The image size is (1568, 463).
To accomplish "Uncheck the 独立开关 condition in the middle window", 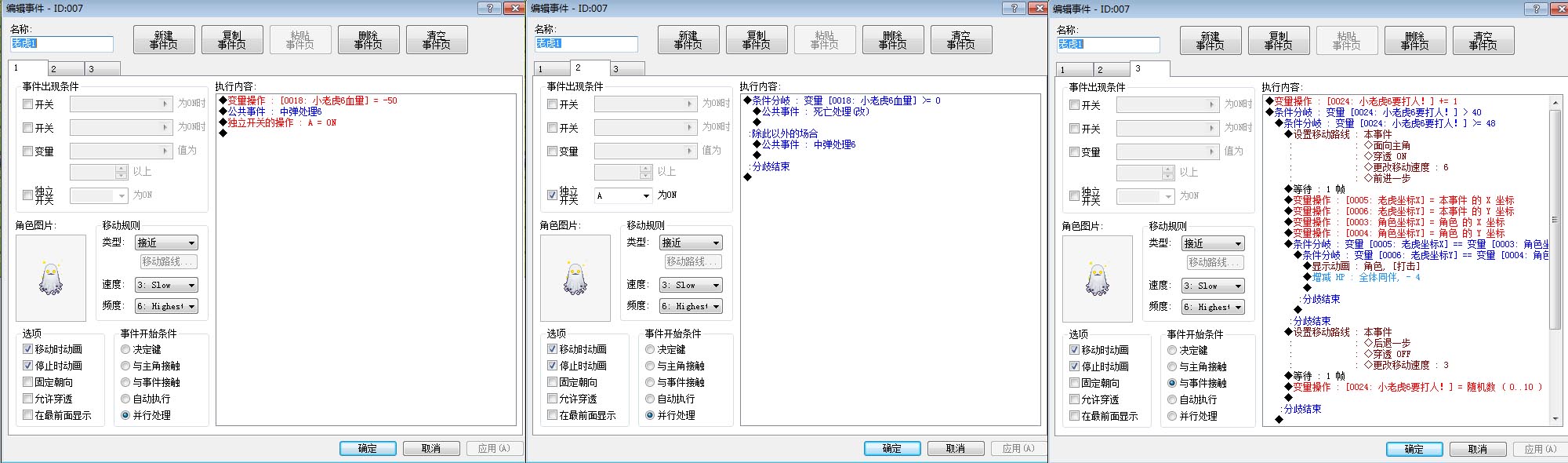I will point(553,195).
